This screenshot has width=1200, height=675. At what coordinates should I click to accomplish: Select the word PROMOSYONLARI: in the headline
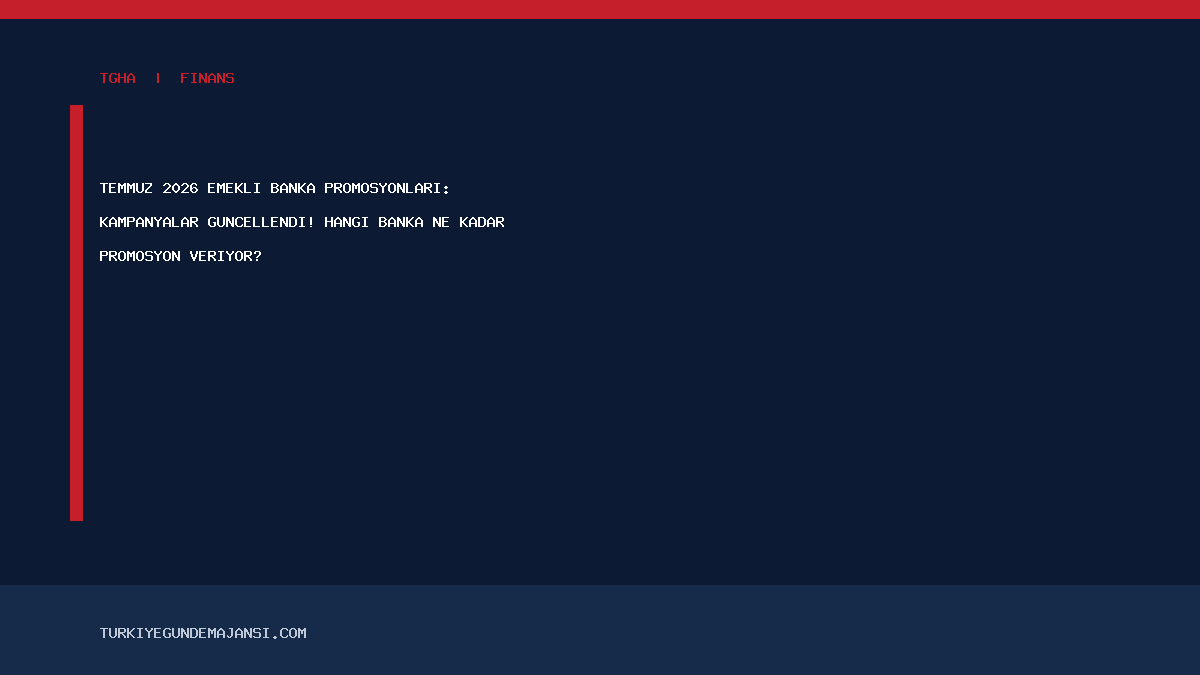click(387, 188)
